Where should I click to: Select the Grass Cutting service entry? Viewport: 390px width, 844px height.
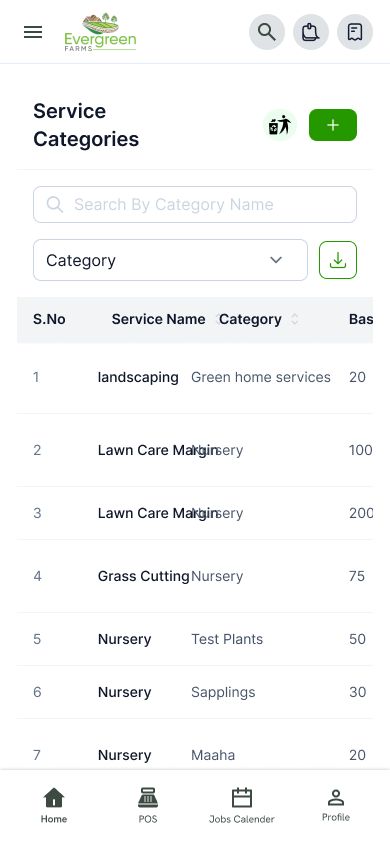click(x=144, y=576)
